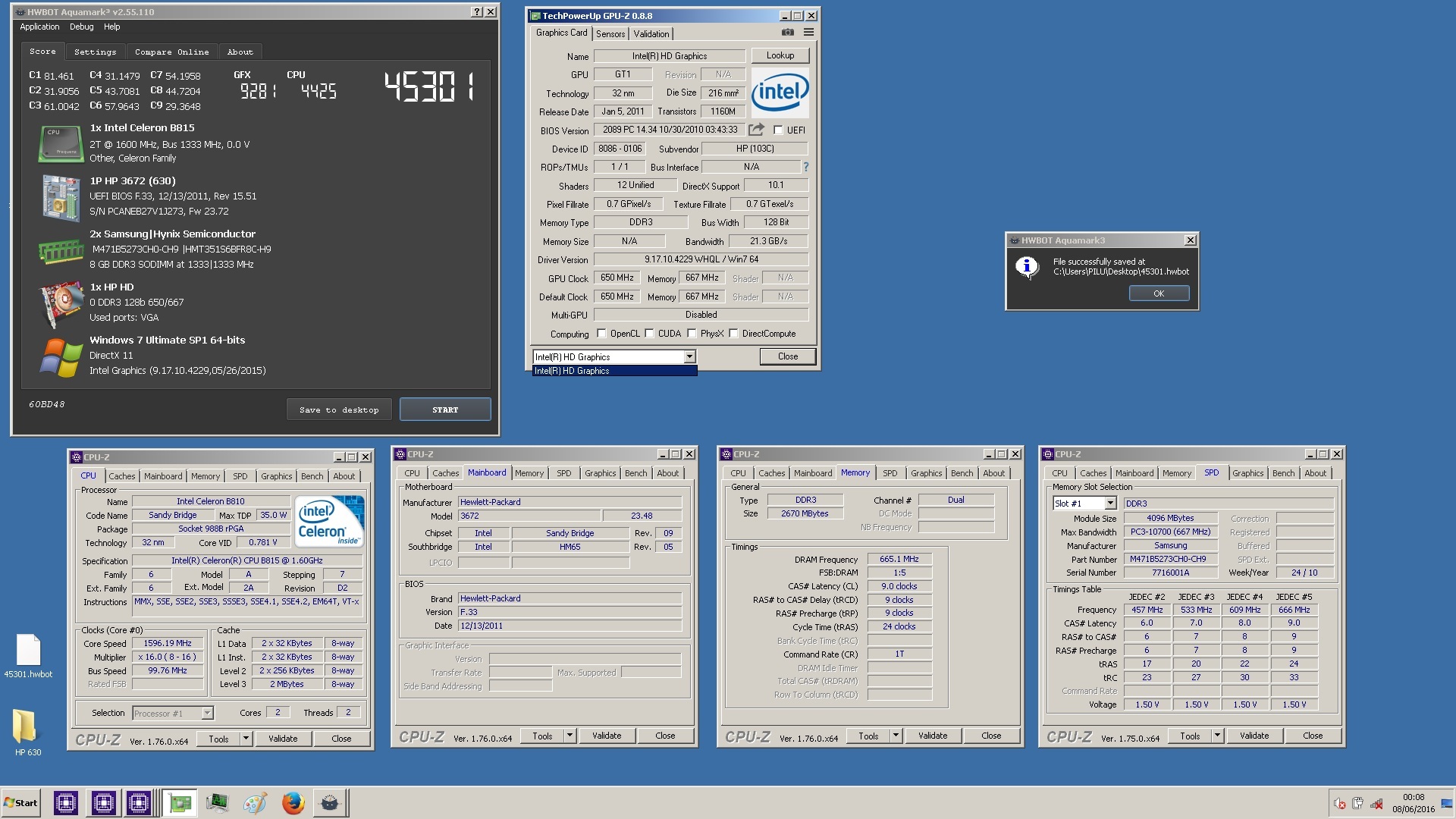Open the Start menu
The height and width of the screenshot is (819, 1456).
tap(21, 802)
